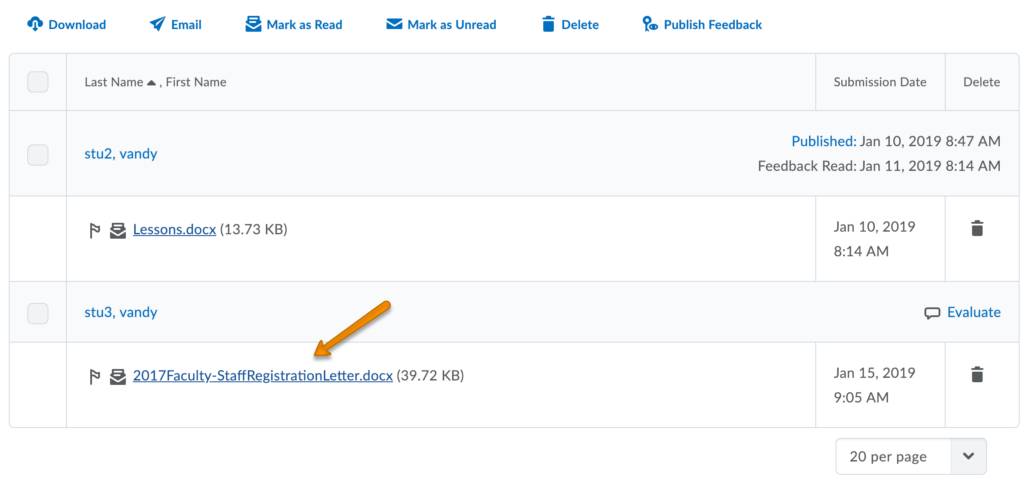Open the 20 per page dropdown
The image size is (1024, 480).
tap(910, 456)
